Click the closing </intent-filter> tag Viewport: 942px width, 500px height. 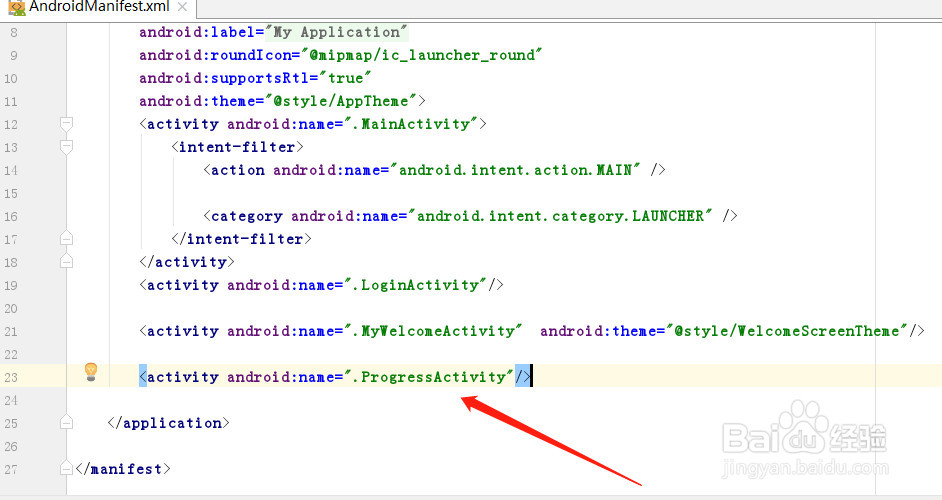[242, 239]
